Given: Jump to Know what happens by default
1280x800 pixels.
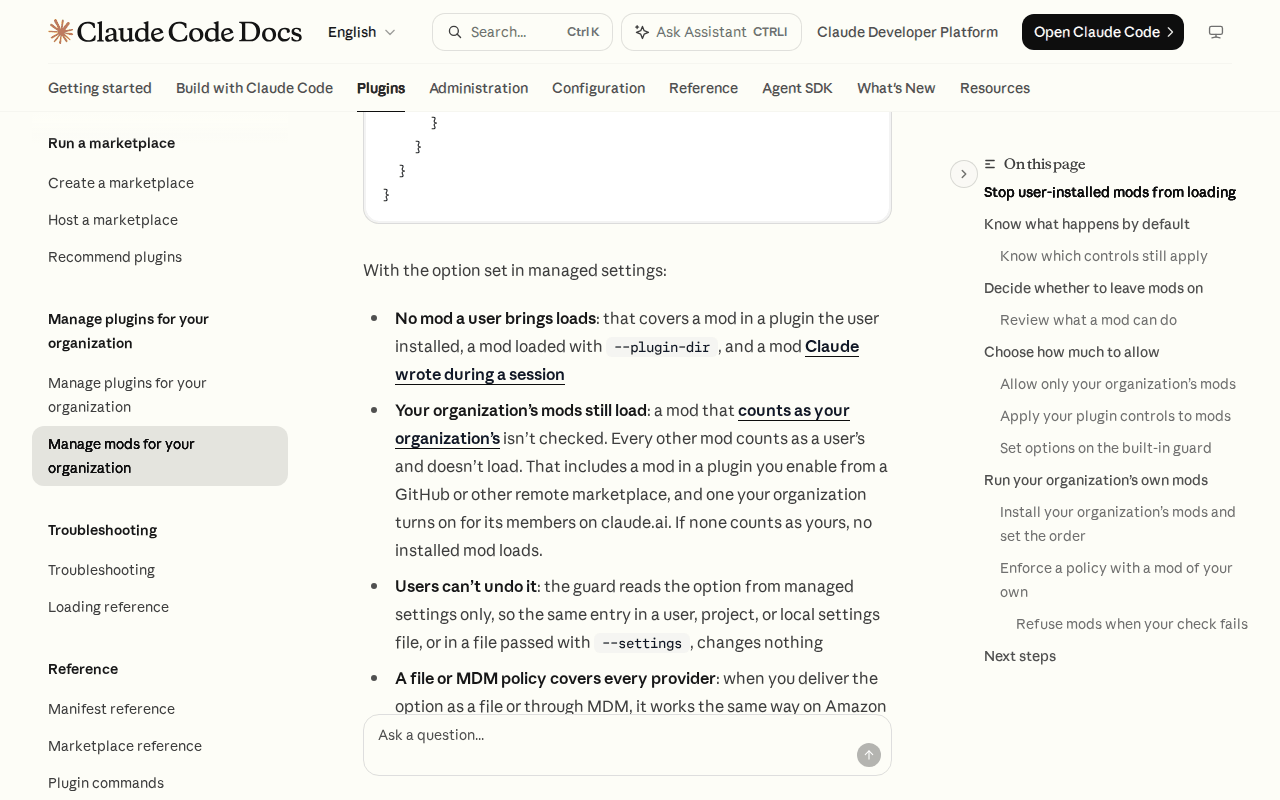Looking at the screenshot, I should pyautogui.click(x=1087, y=224).
